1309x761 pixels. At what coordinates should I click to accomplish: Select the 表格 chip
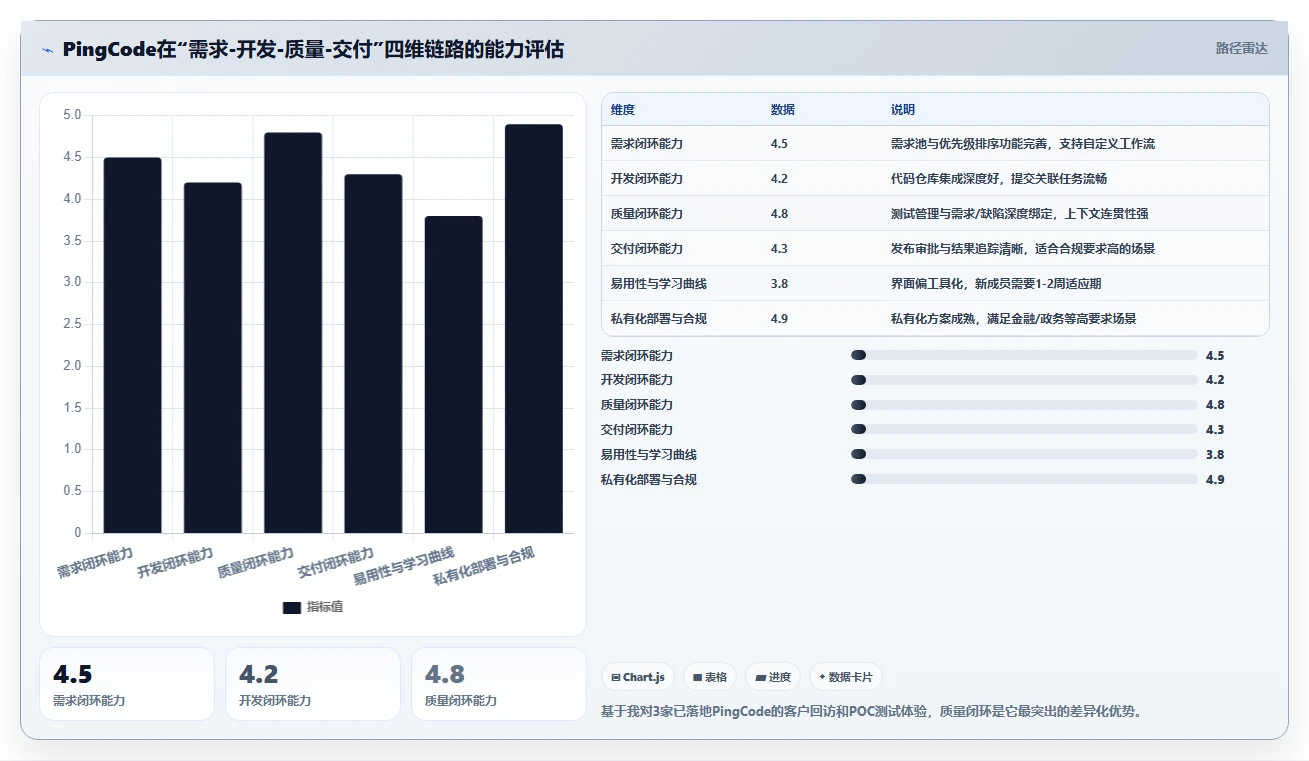710,677
